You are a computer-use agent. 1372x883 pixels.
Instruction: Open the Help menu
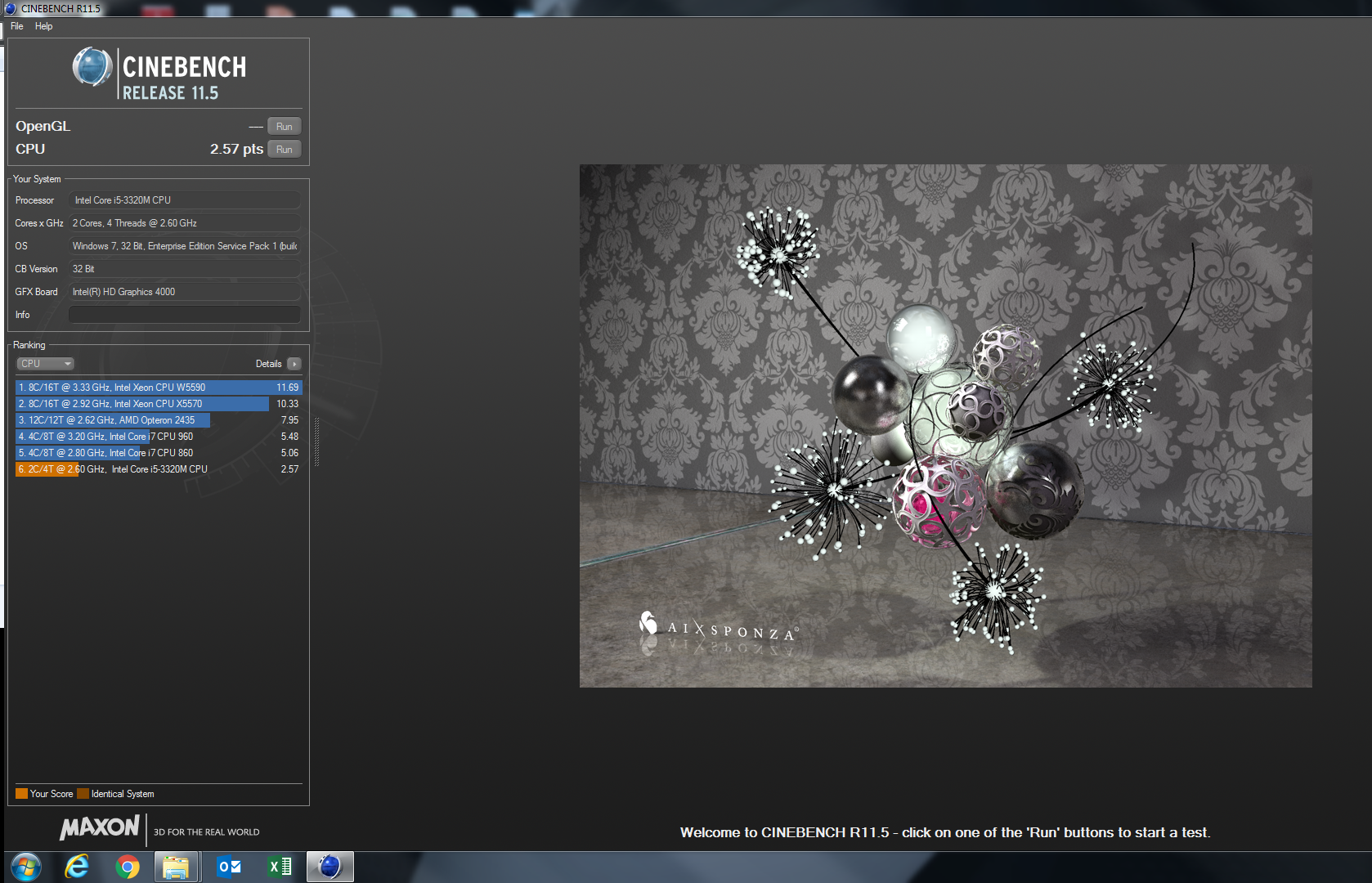click(x=43, y=26)
